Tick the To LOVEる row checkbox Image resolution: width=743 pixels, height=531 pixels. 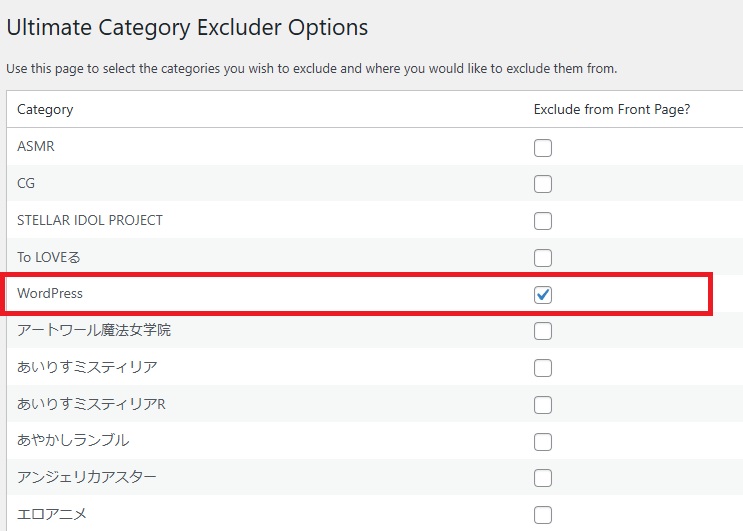[x=543, y=258]
